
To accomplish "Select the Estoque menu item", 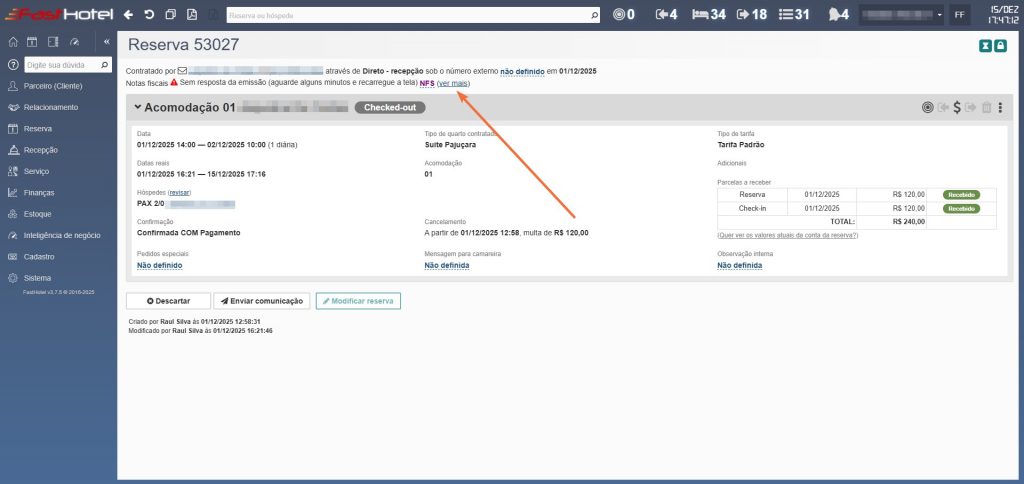I will point(39,214).
